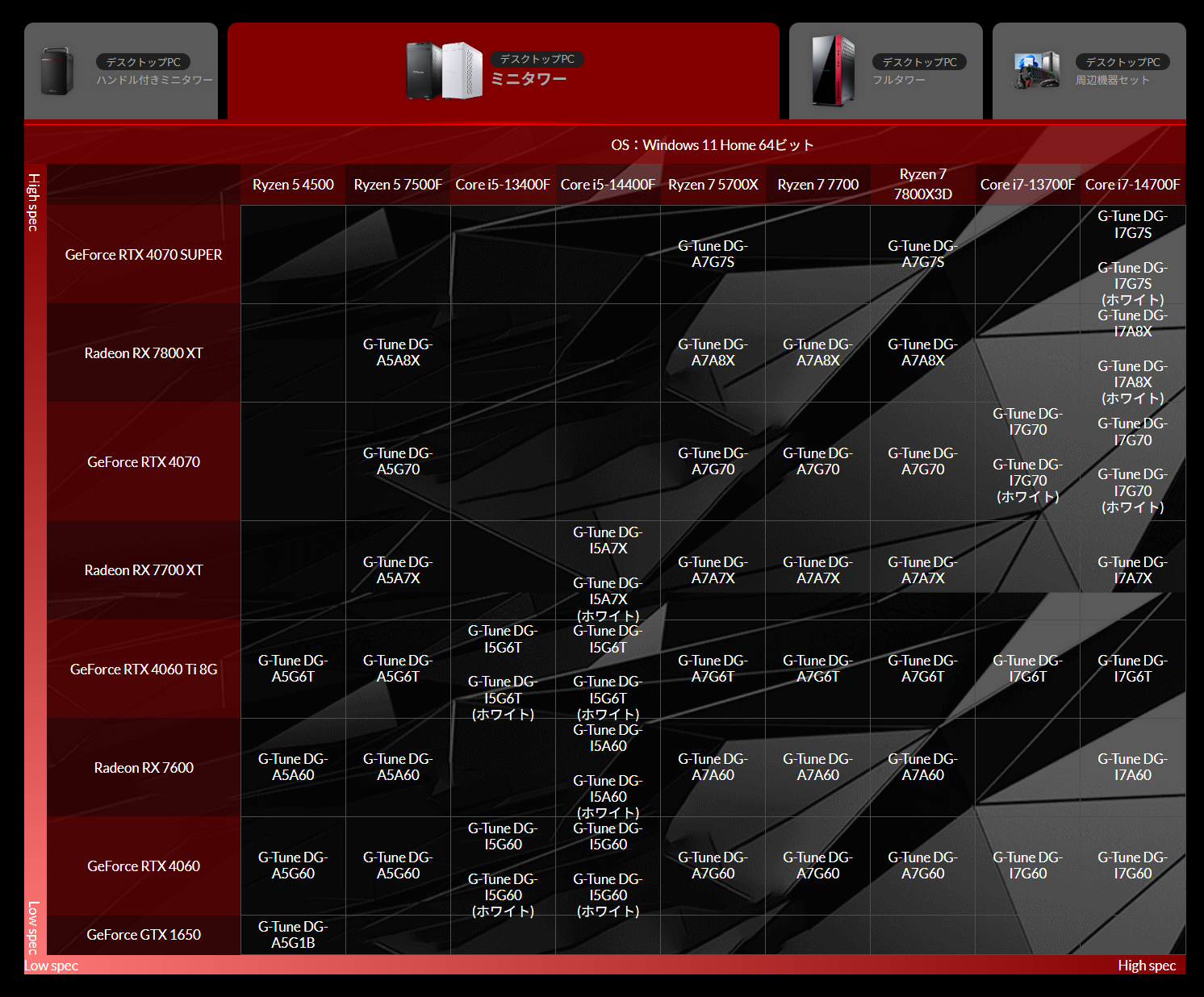
Task: Open G-Tune DG-I5A60 (ホワイト) model
Action: tap(608, 797)
